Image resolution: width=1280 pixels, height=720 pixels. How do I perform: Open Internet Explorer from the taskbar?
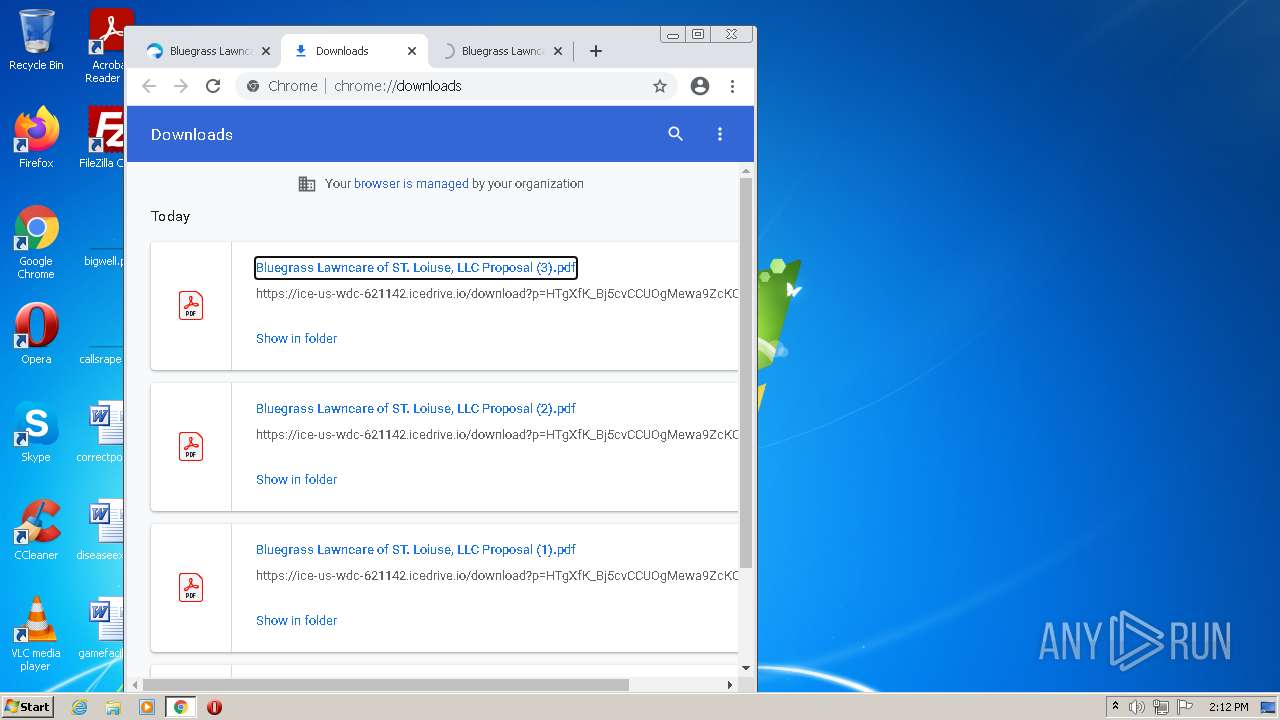point(79,707)
